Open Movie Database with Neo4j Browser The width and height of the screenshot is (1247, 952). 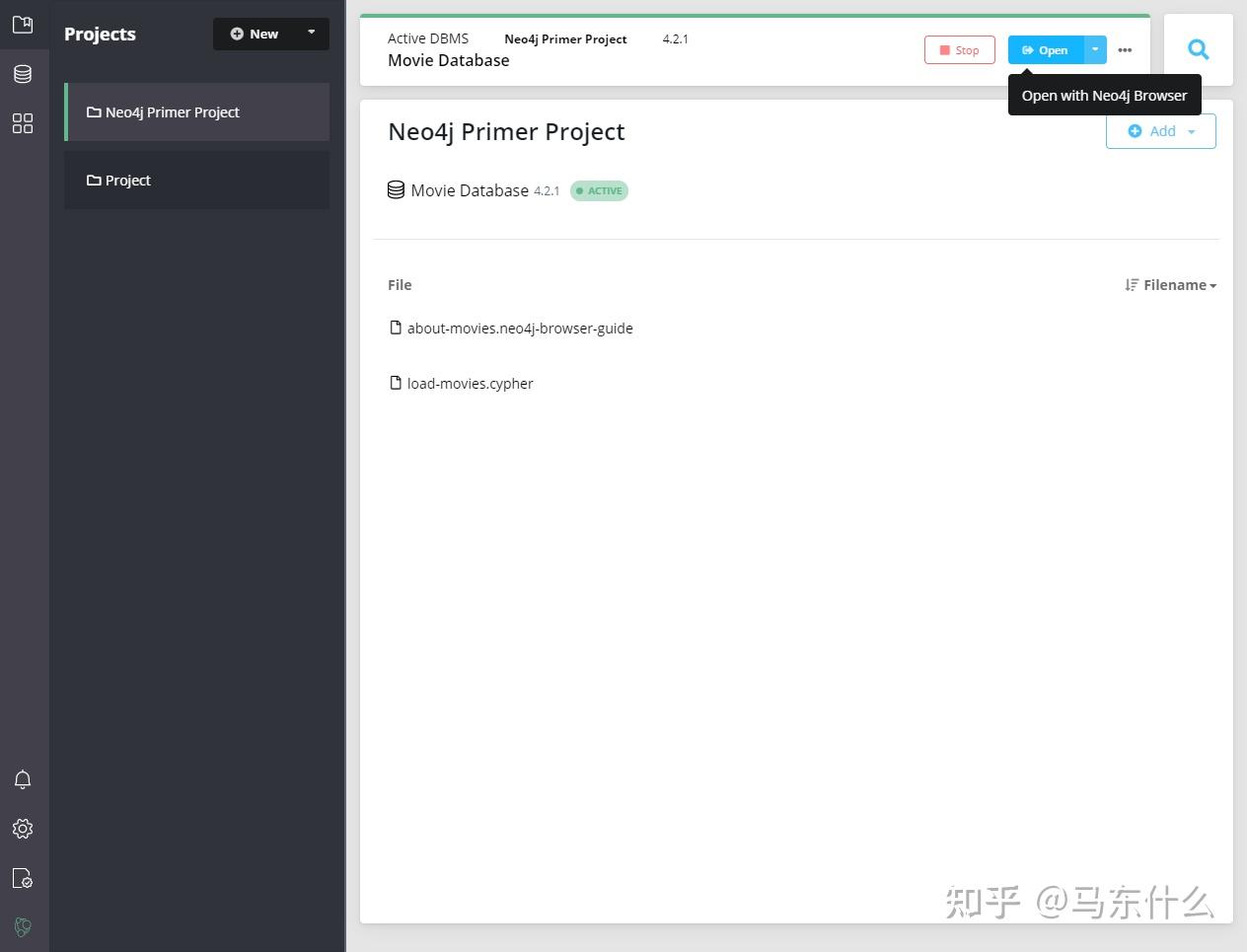point(1044,49)
